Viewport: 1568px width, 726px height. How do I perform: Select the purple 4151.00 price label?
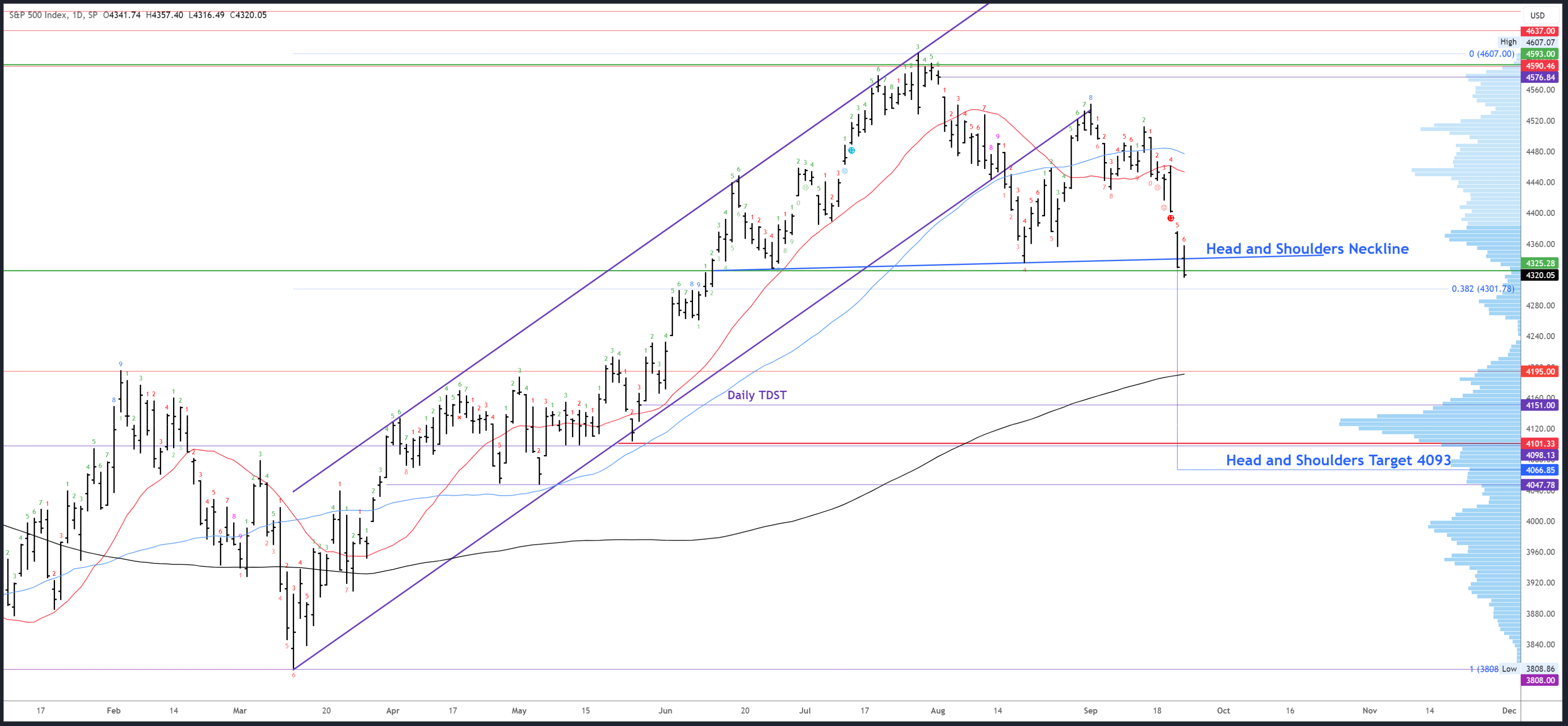[x=1539, y=405]
